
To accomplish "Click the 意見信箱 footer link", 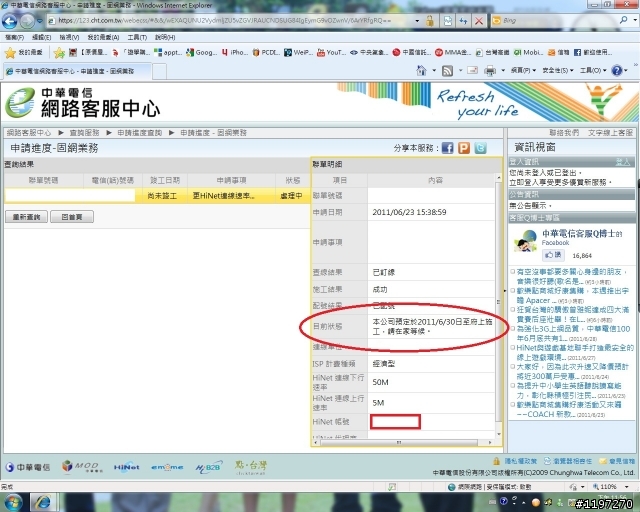I will pyautogui.click(x=621, y=461).
